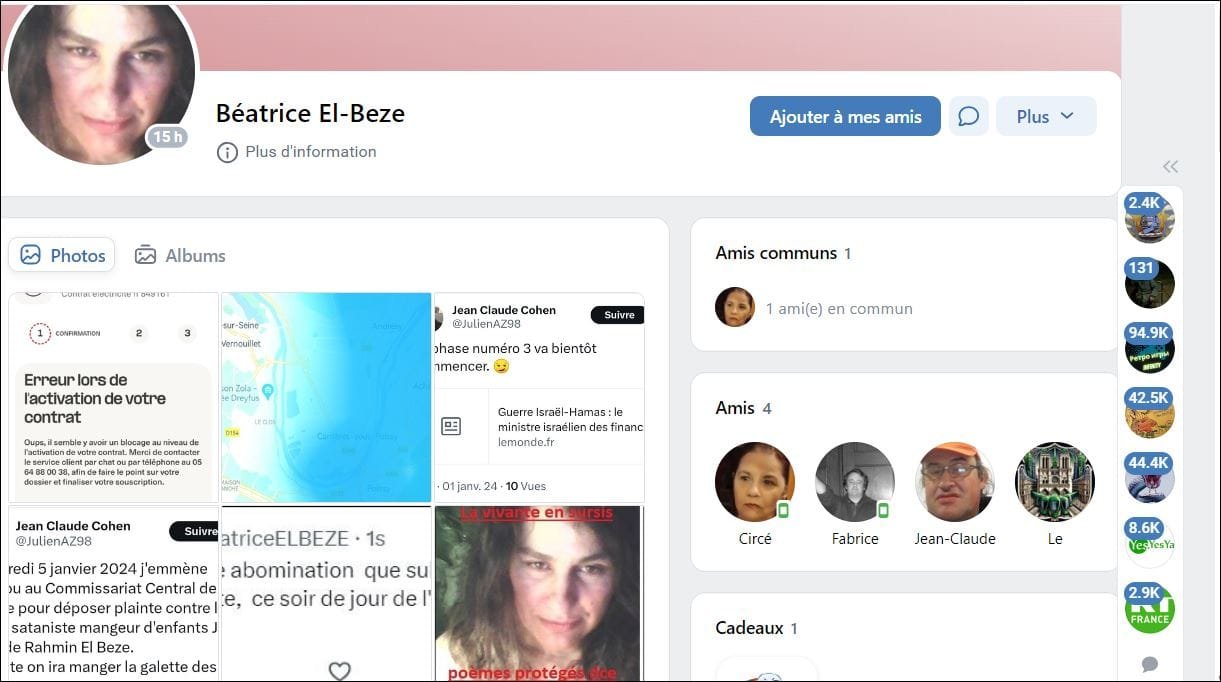This screenshot has height=682, width=1221.
Task: Open Fabrice's friend avatar
Action: point(855,482)
